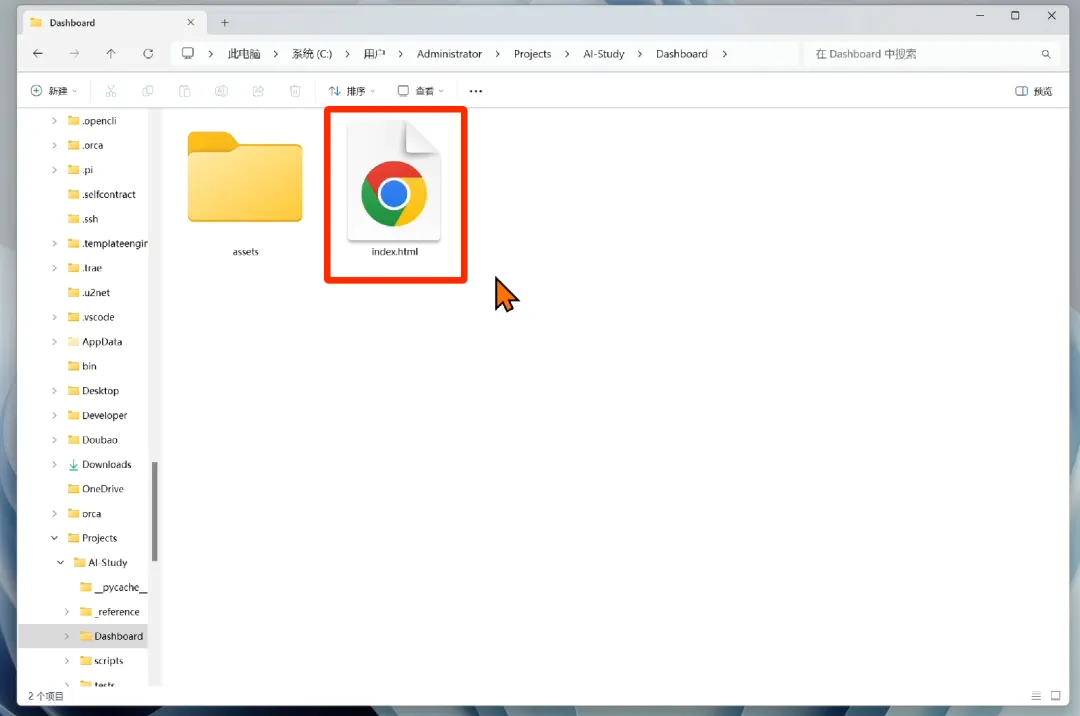Go back to previous folder
This screenshot has width=1080, height=716.
38,54
